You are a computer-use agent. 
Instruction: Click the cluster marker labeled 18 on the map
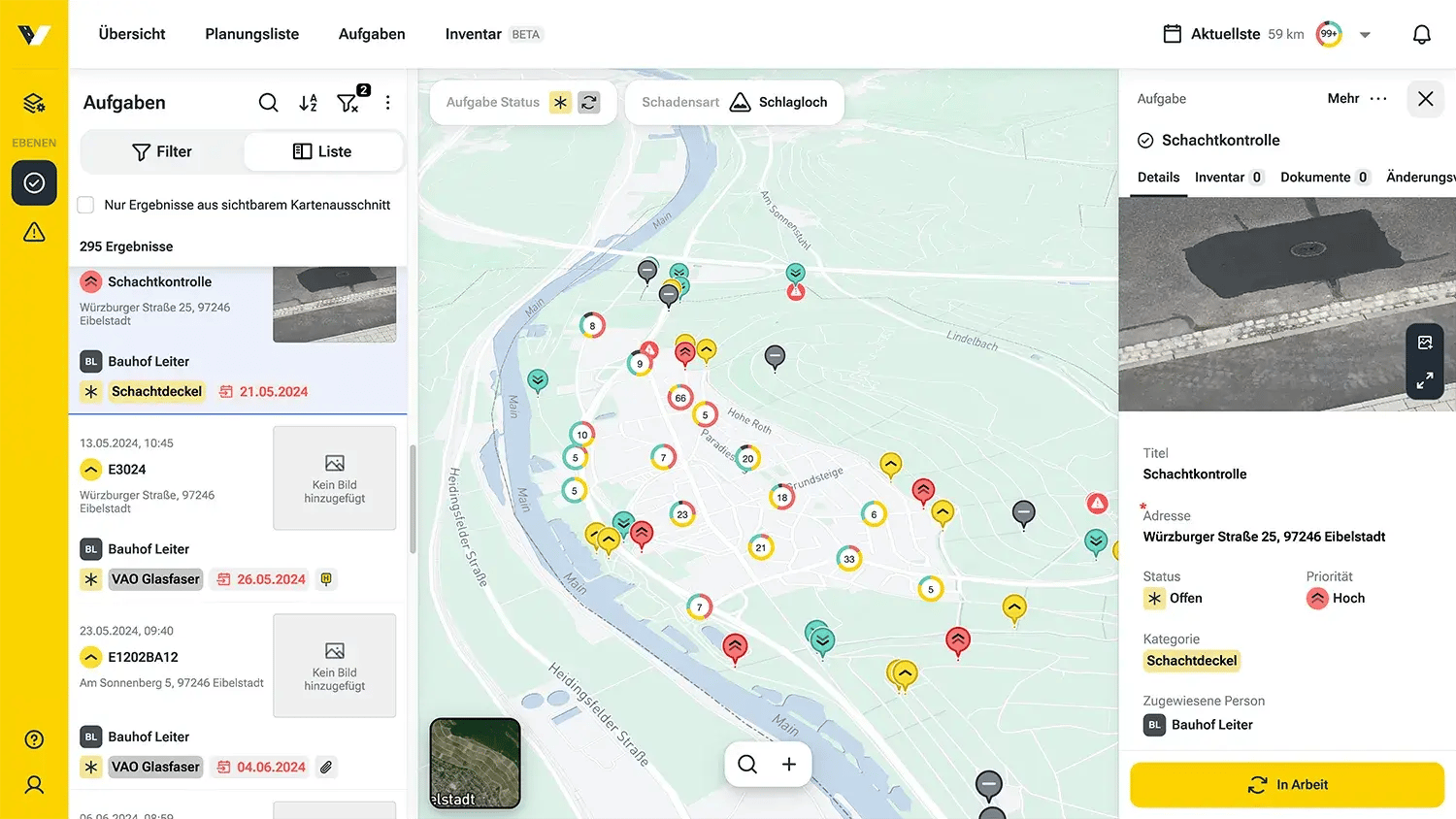click(782, 498)
